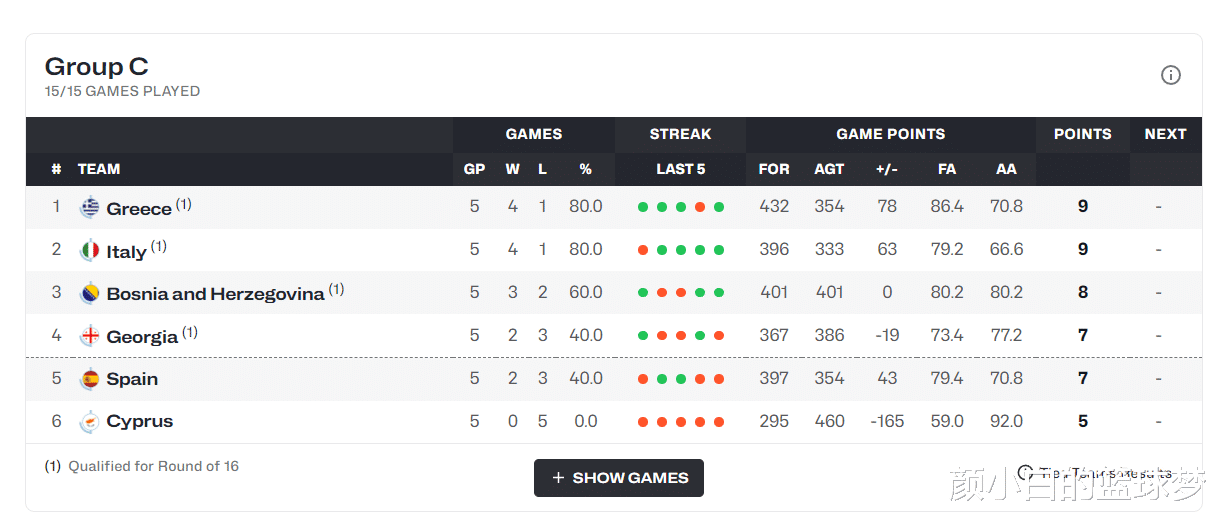The width and height of the screenshot is (1225, 526).
Task: Click the Tie-breaker results info link
Action: pyautogui.click(x=1095, y=473)
